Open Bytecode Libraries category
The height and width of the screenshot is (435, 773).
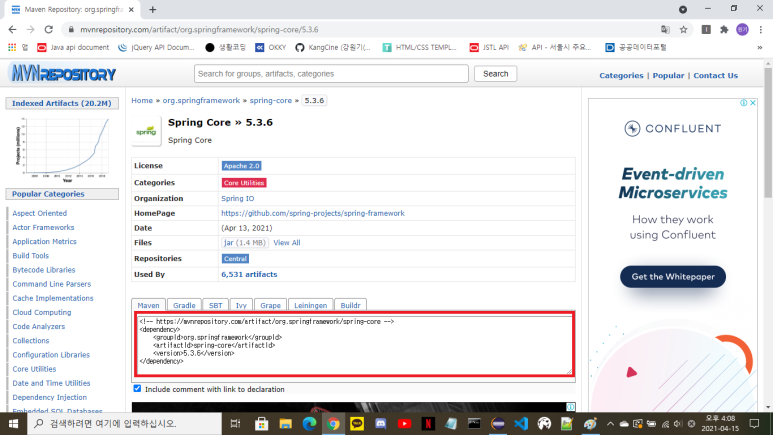tap(44, 270)
